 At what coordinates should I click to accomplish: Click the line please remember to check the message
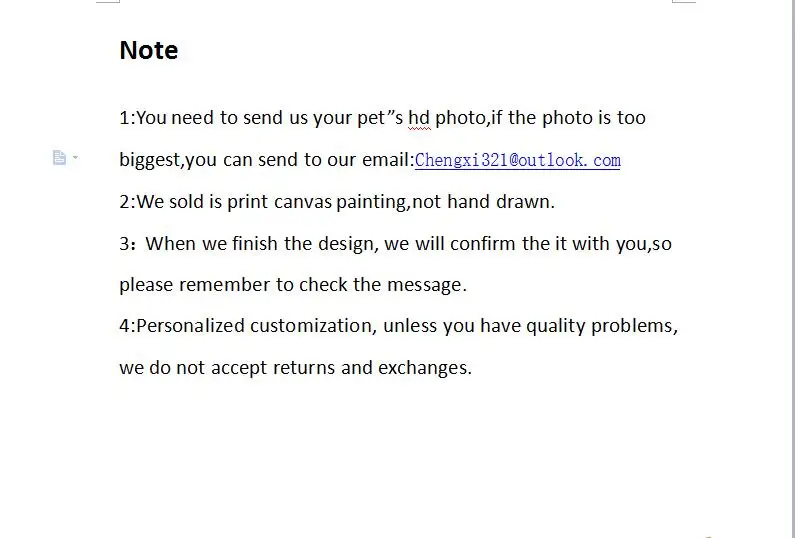(293, 285)
